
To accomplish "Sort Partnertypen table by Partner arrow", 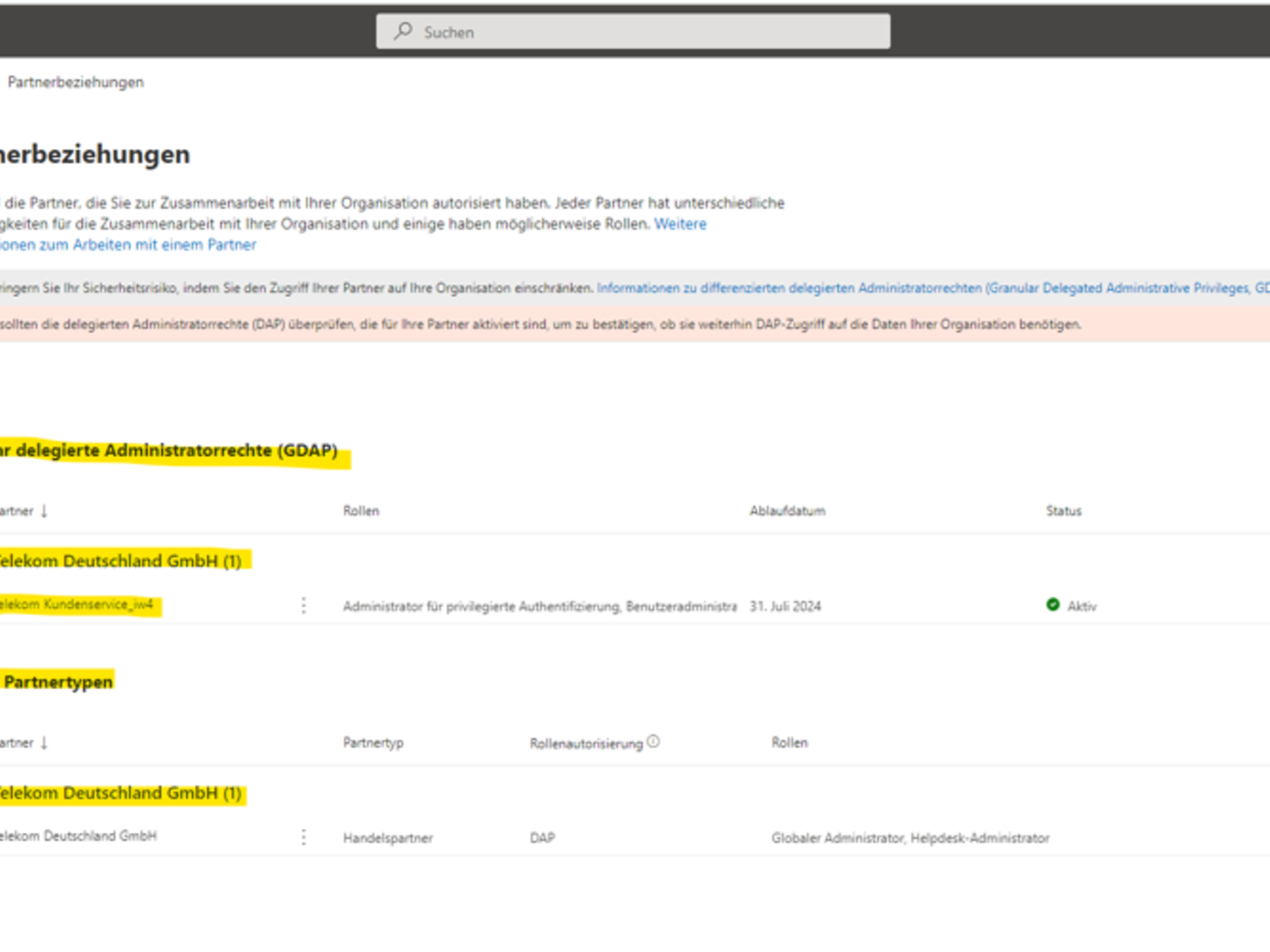I will pos(44,743).
